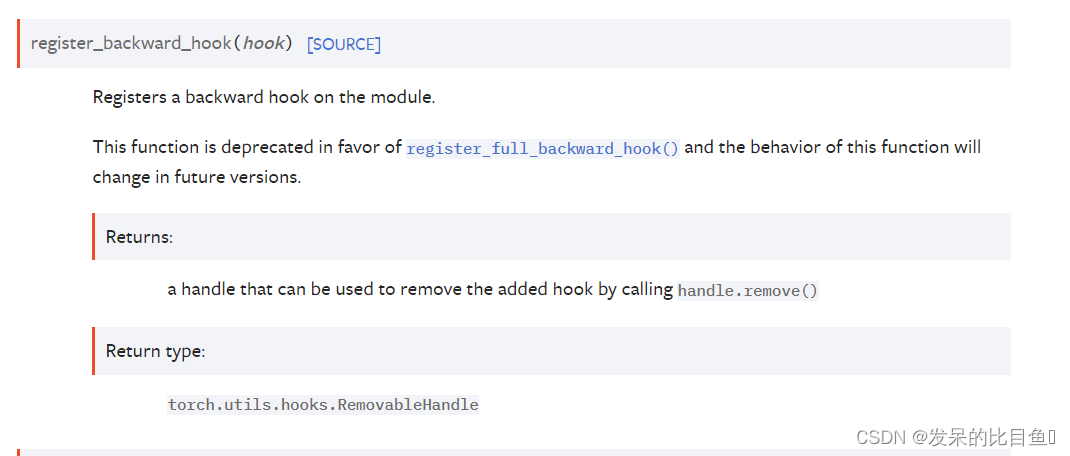Click the line 'change in future versions.'
This screenshot has height=456, width=1070.
click(x=197, y=177)
